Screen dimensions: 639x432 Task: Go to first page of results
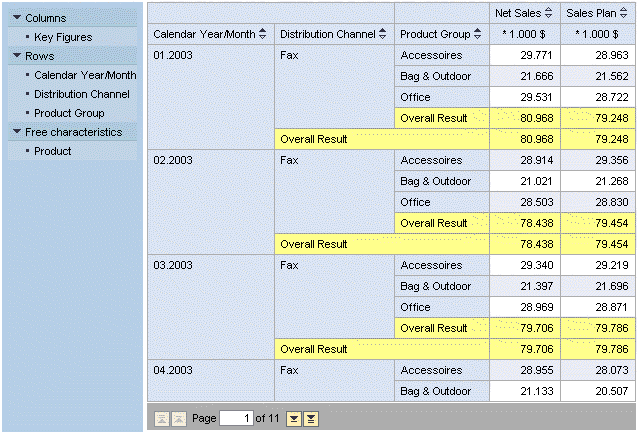[x=161, y=417]
